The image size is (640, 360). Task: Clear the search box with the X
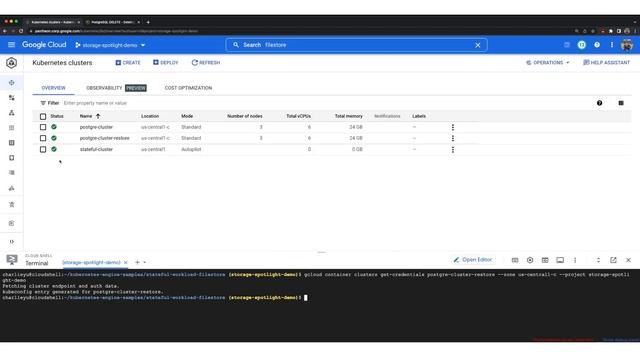click(478, 45)
